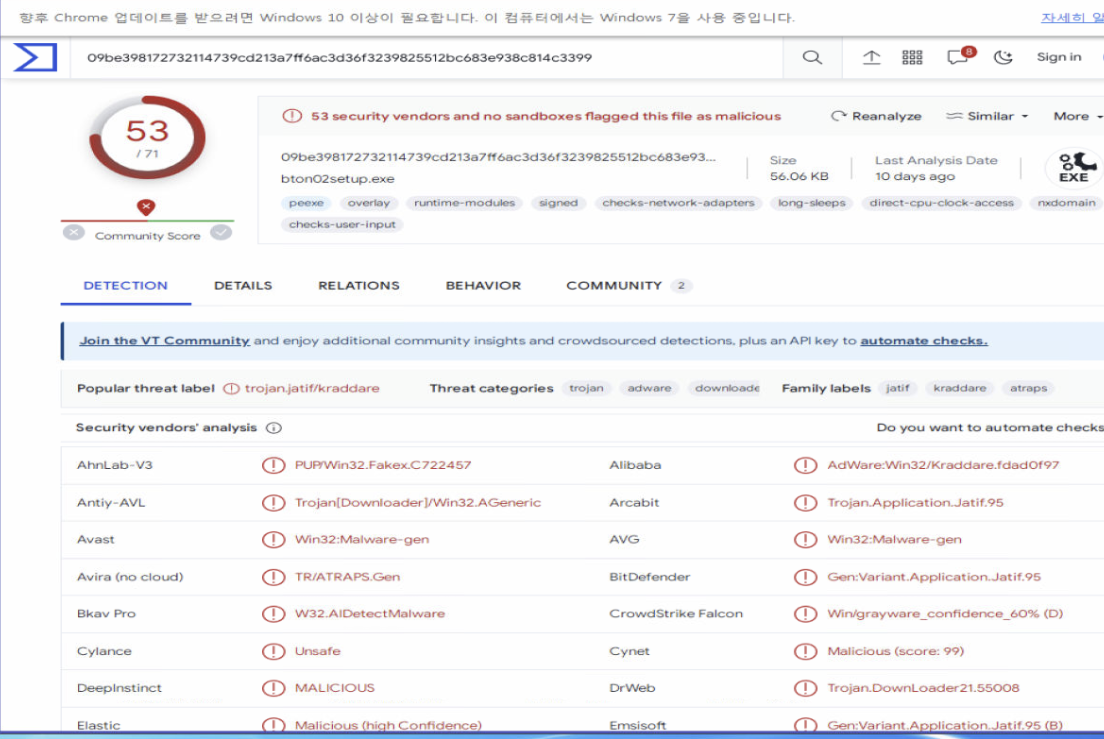Select file name bton02setup.exe
1104x739 pixels.
pos(337,179)
